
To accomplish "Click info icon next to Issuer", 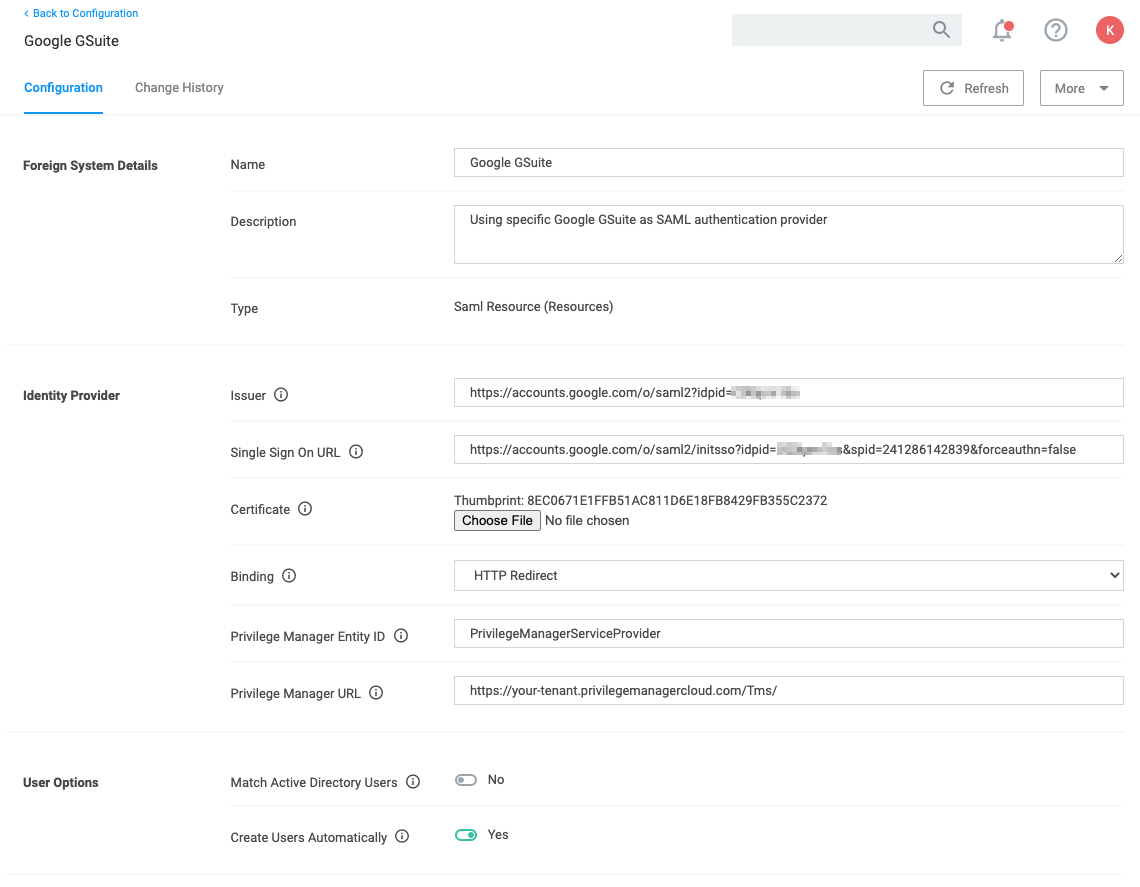I will [281, 395].
